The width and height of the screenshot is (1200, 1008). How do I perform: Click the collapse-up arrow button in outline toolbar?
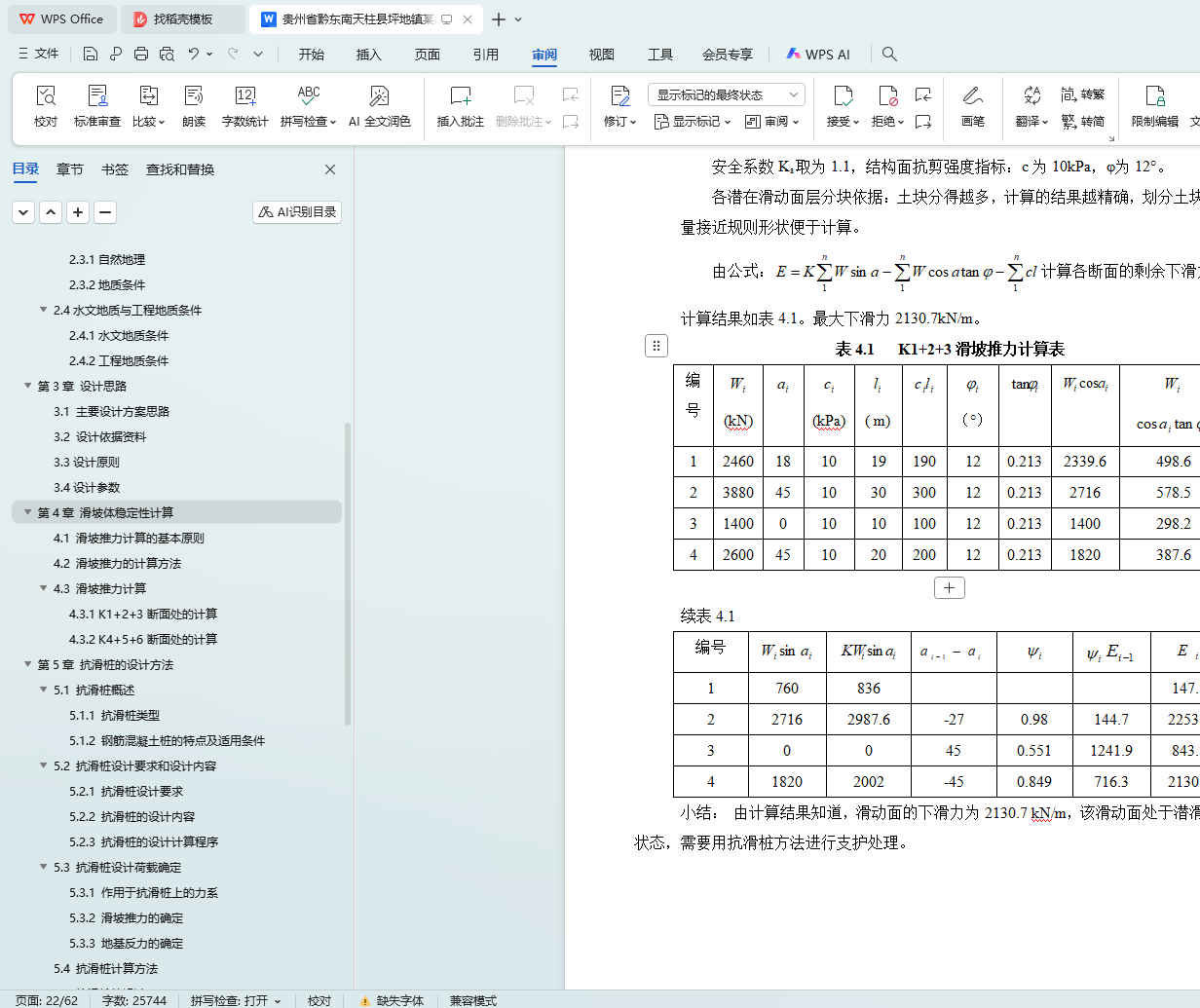pyautogui.click(x=51, y=211)
